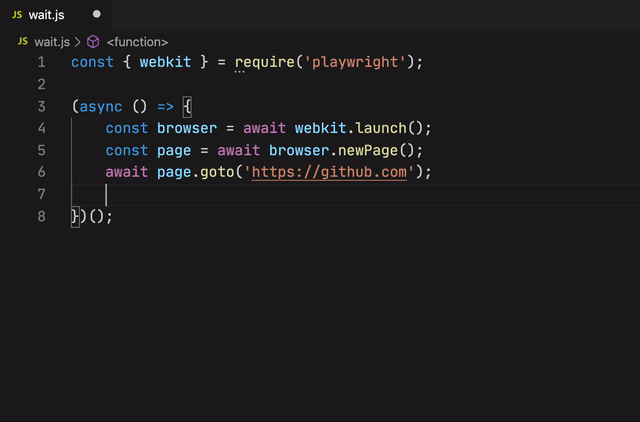Open wait.js in the breadcrumb bar

point(52,42)
